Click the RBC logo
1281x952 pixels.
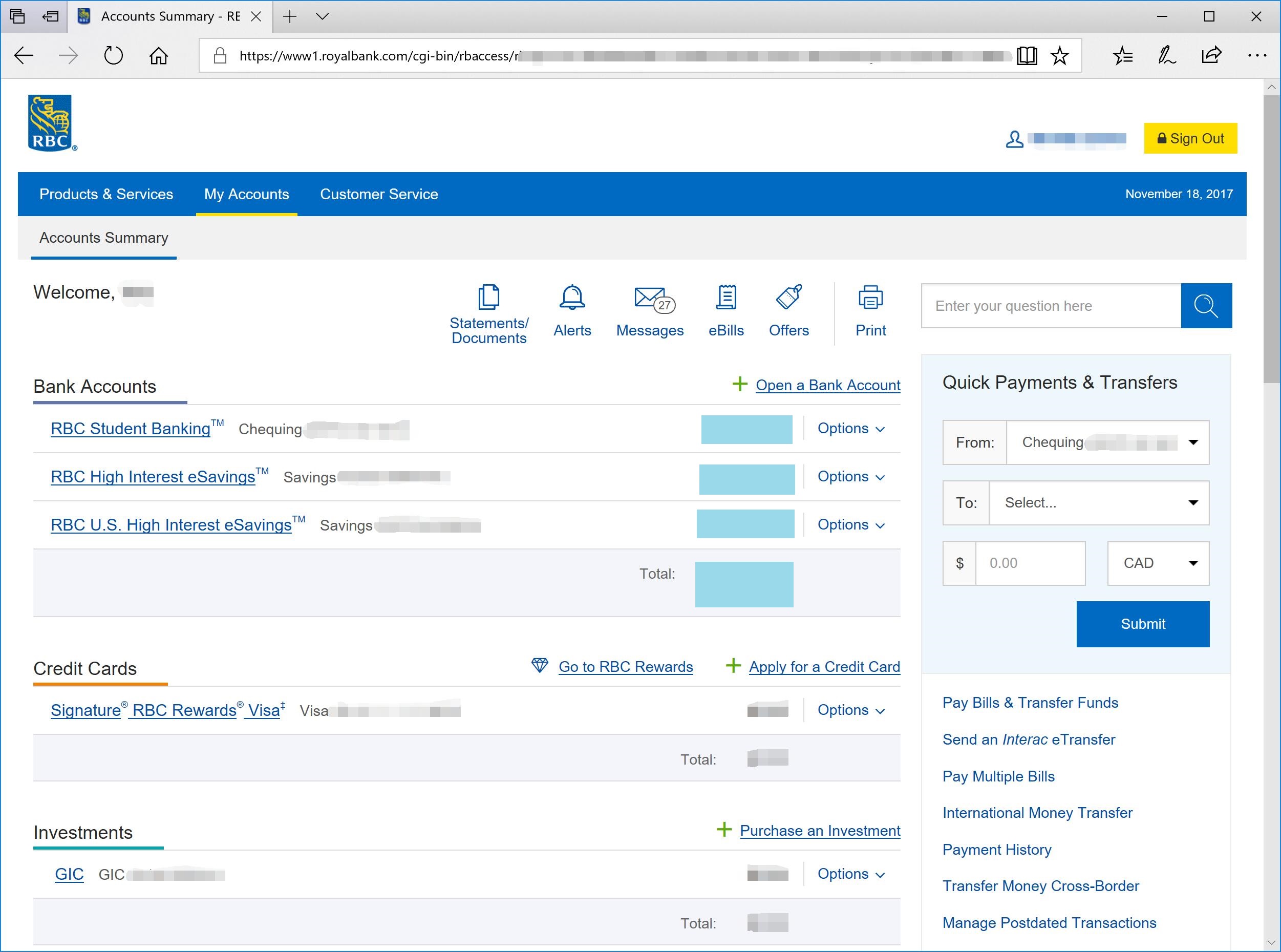(52, 123)
